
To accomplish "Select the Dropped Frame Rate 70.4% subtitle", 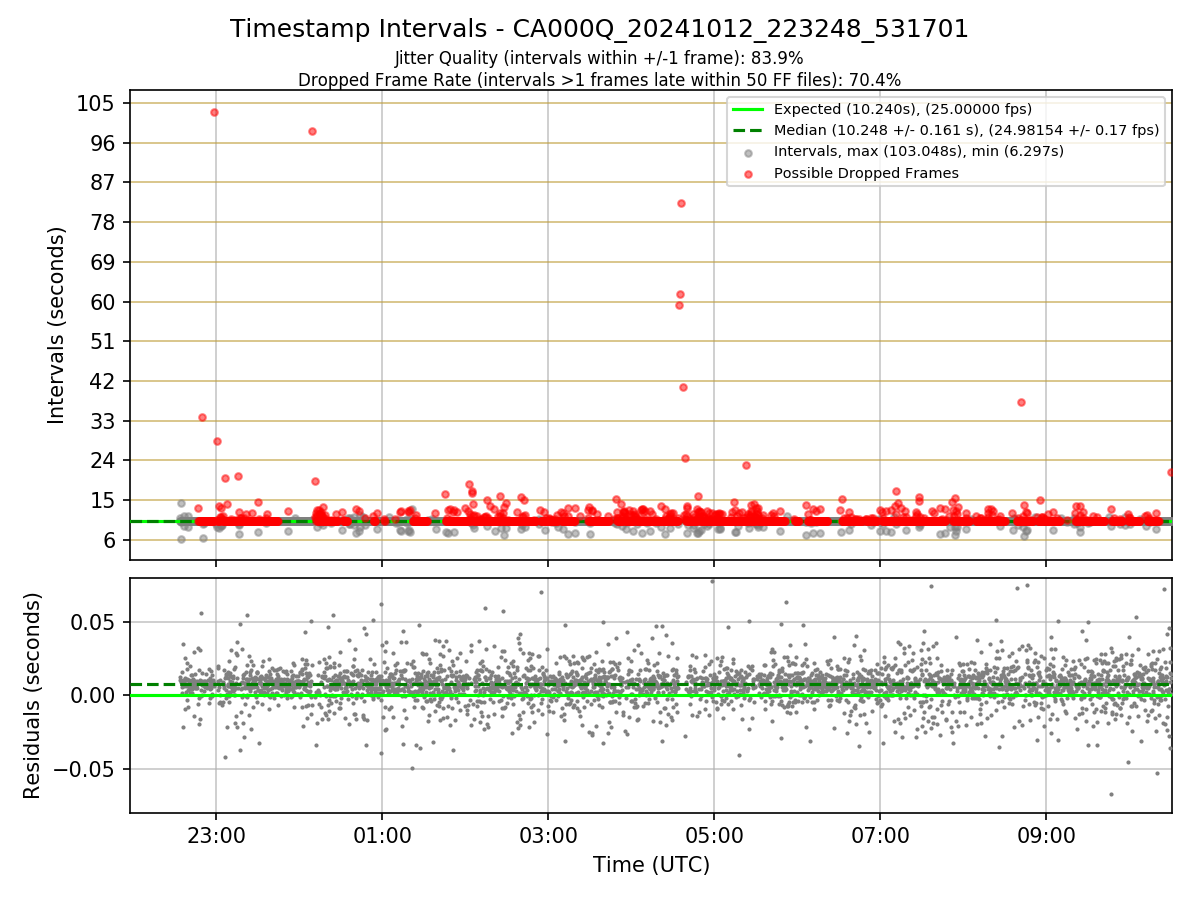I will (x=599, y=80).
